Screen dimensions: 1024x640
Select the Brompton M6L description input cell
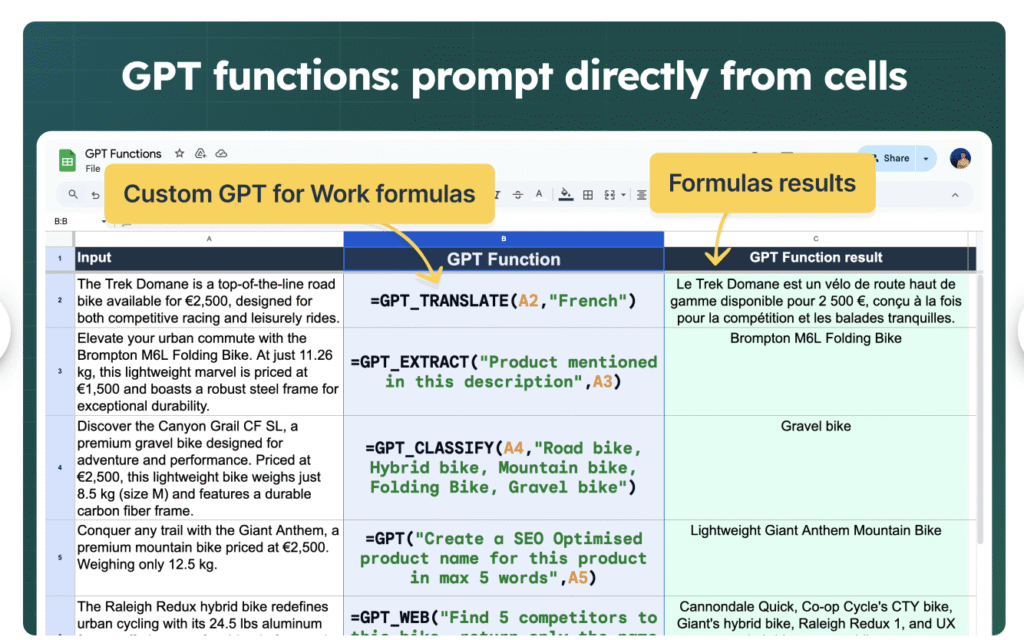click(209, 372)
